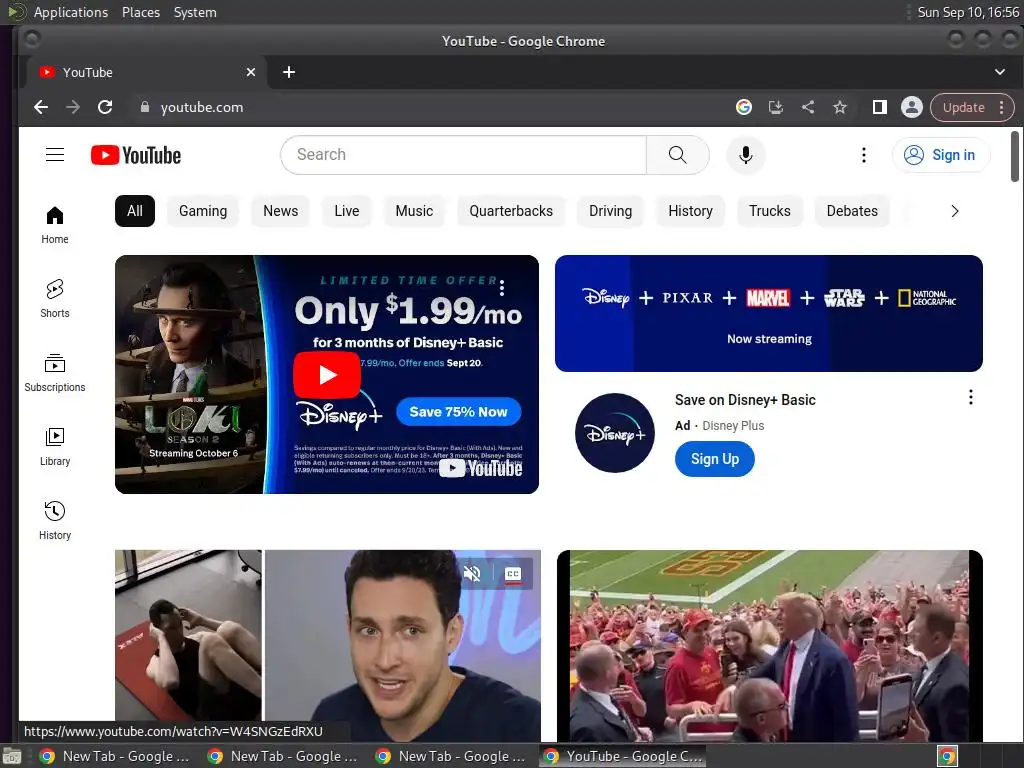Screen dimensions: 1024x768
Task: Click the install app icon in address bar
Action: 776,107
